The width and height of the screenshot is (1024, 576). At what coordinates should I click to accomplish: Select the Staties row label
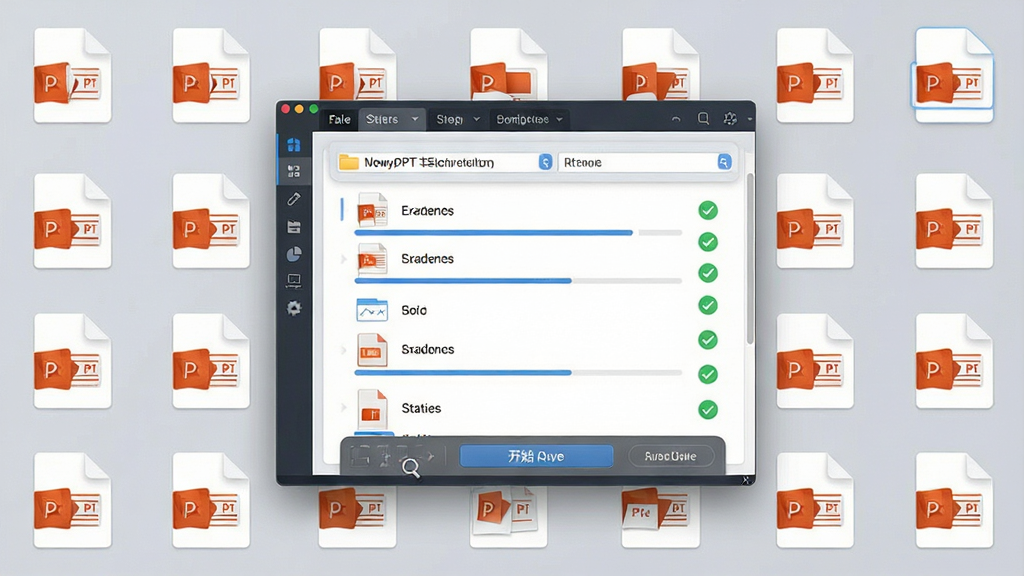[421, 408]
